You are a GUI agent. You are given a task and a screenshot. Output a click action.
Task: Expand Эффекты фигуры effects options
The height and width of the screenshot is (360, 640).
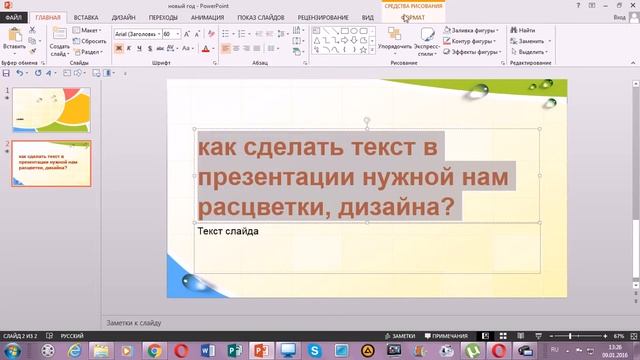tap(472, 52)
